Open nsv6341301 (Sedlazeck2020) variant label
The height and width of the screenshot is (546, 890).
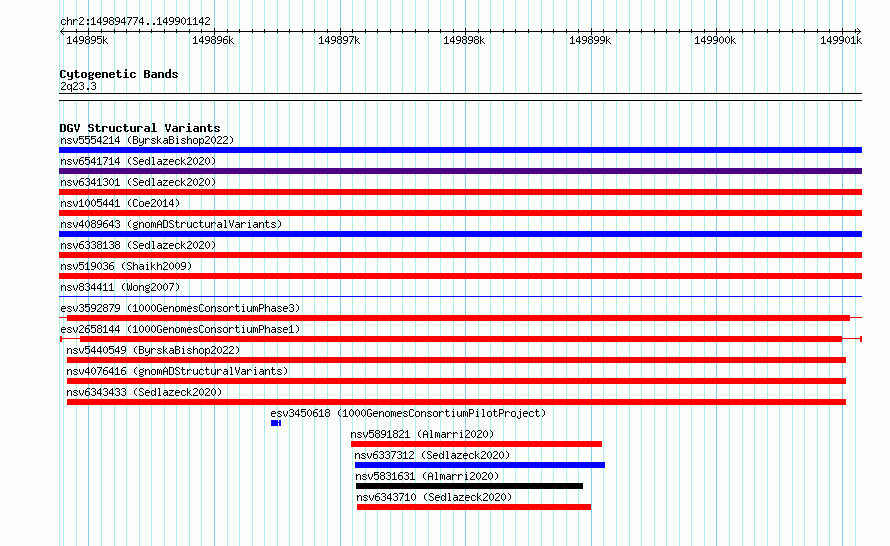click(138, 182)
